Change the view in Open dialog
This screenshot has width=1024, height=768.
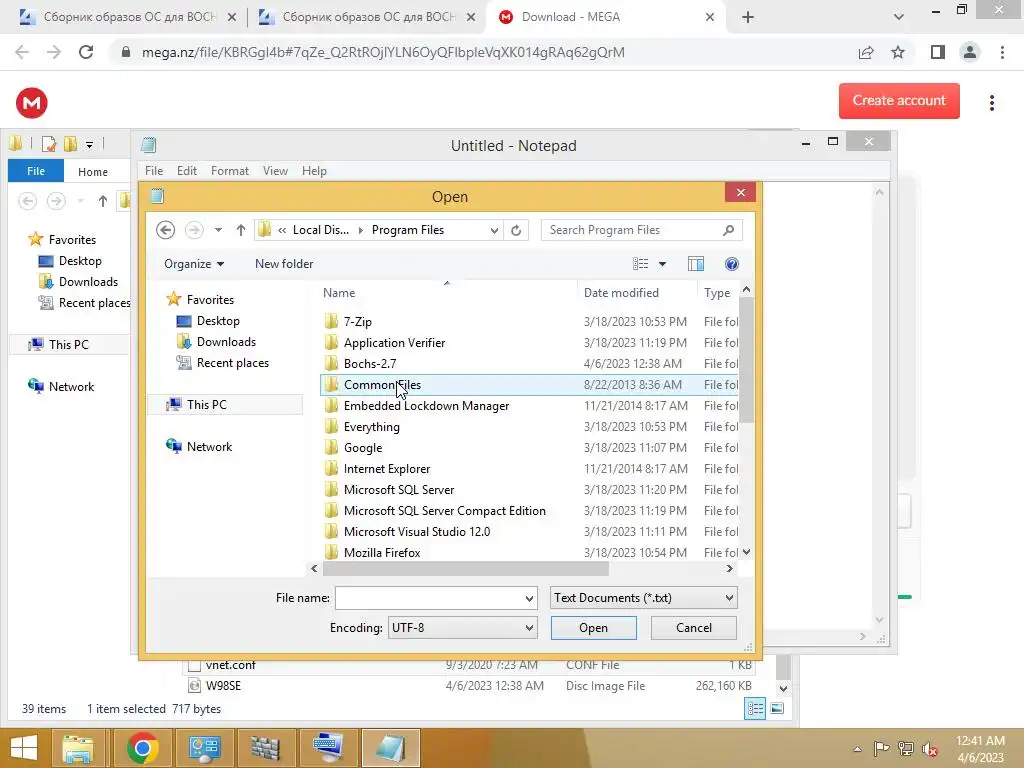640,264
